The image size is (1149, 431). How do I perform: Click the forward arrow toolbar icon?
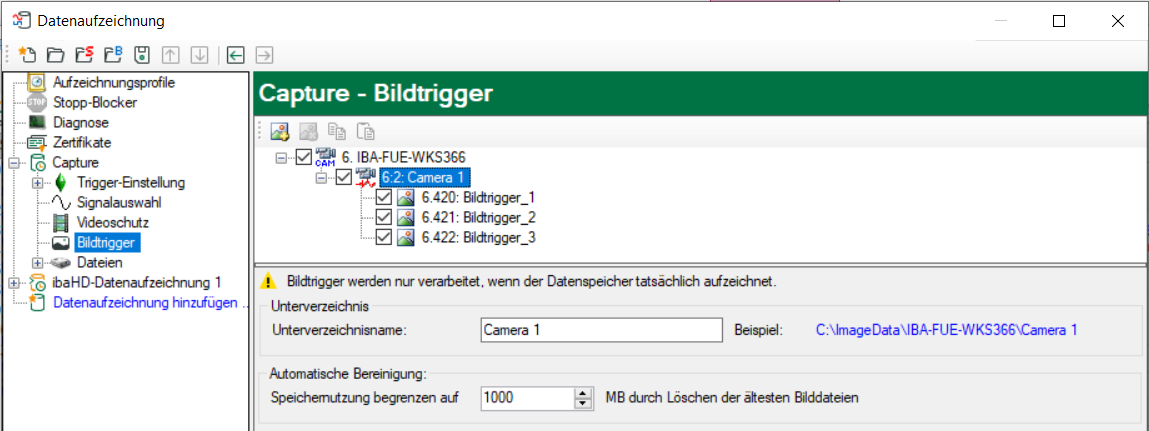264,54
